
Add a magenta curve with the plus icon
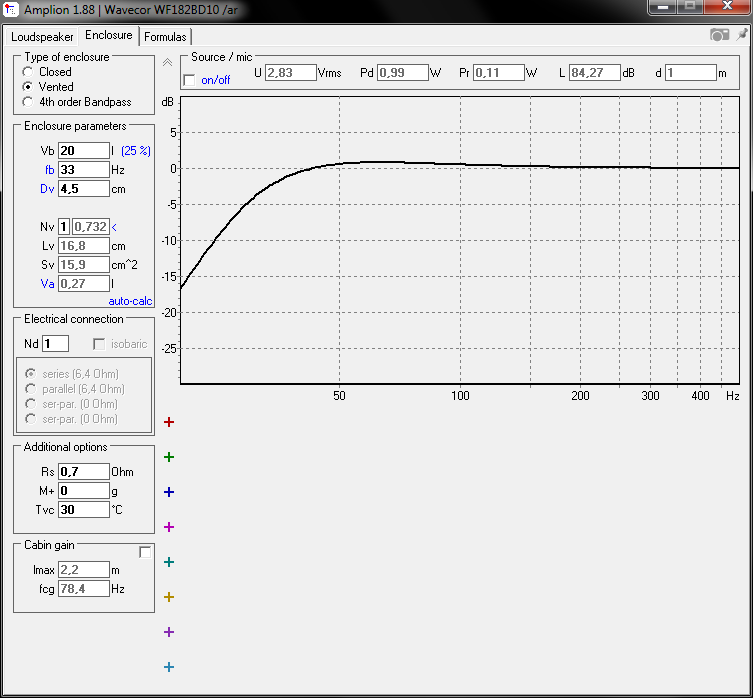[x=169, y=527]
